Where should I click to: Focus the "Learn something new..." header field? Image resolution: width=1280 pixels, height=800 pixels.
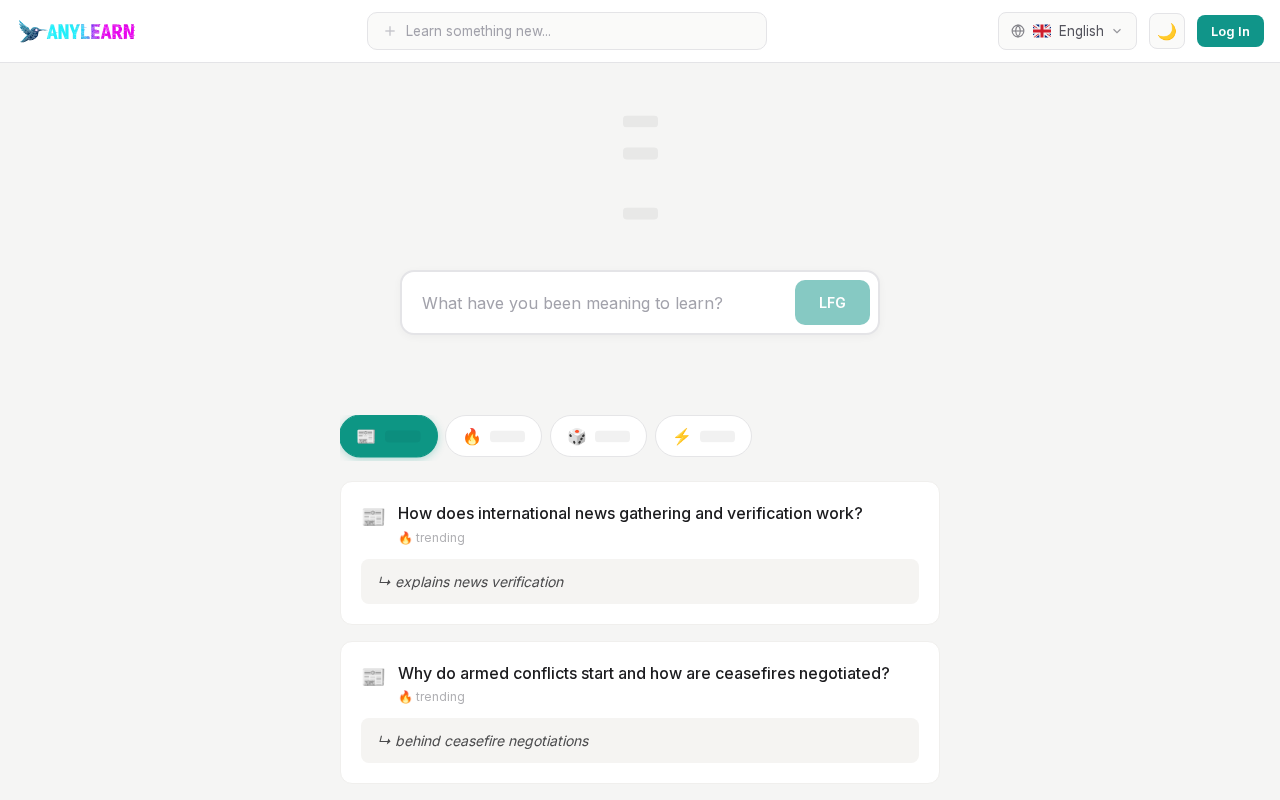tap(580, 31)
